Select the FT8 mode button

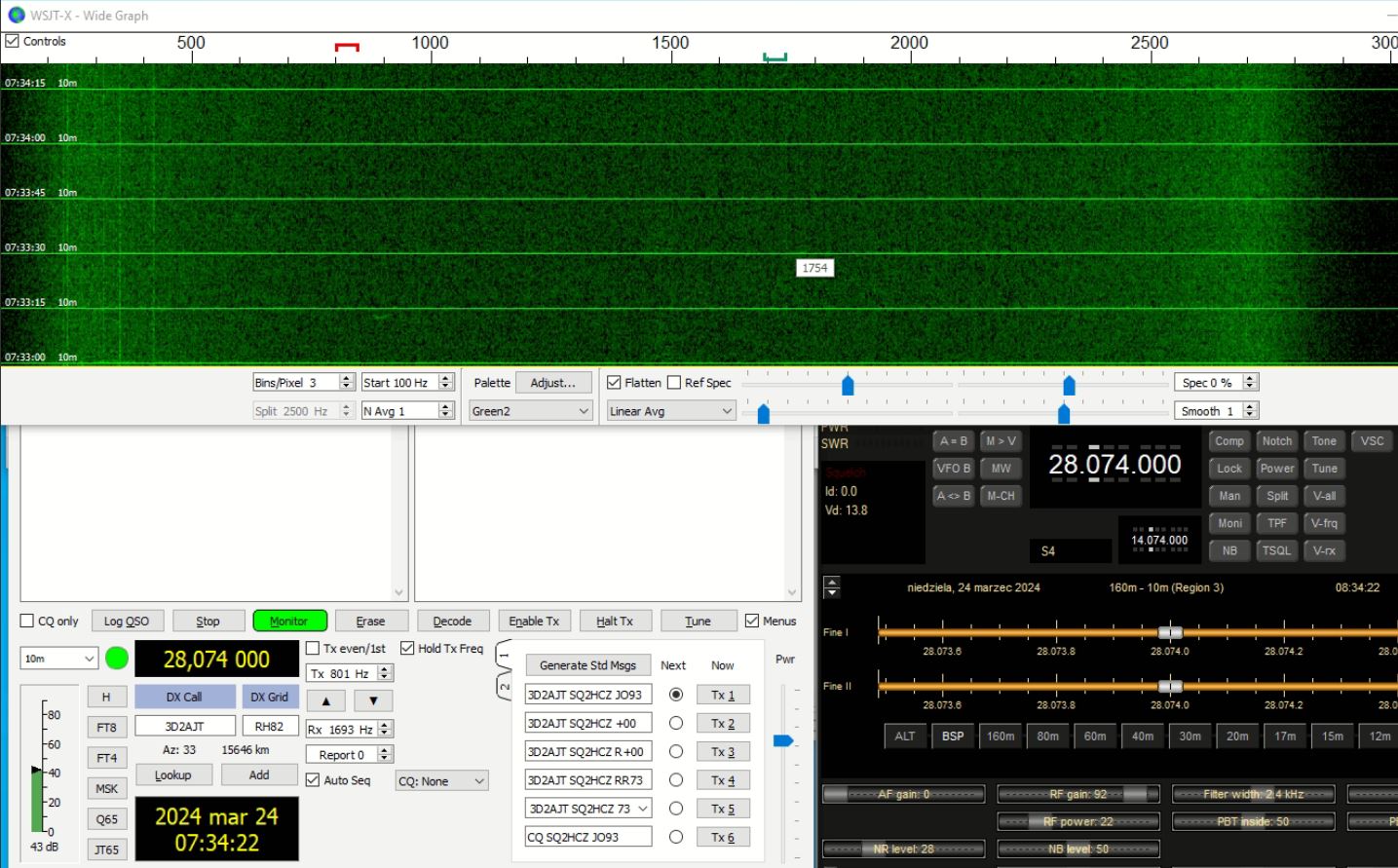(x=106, y=728)
